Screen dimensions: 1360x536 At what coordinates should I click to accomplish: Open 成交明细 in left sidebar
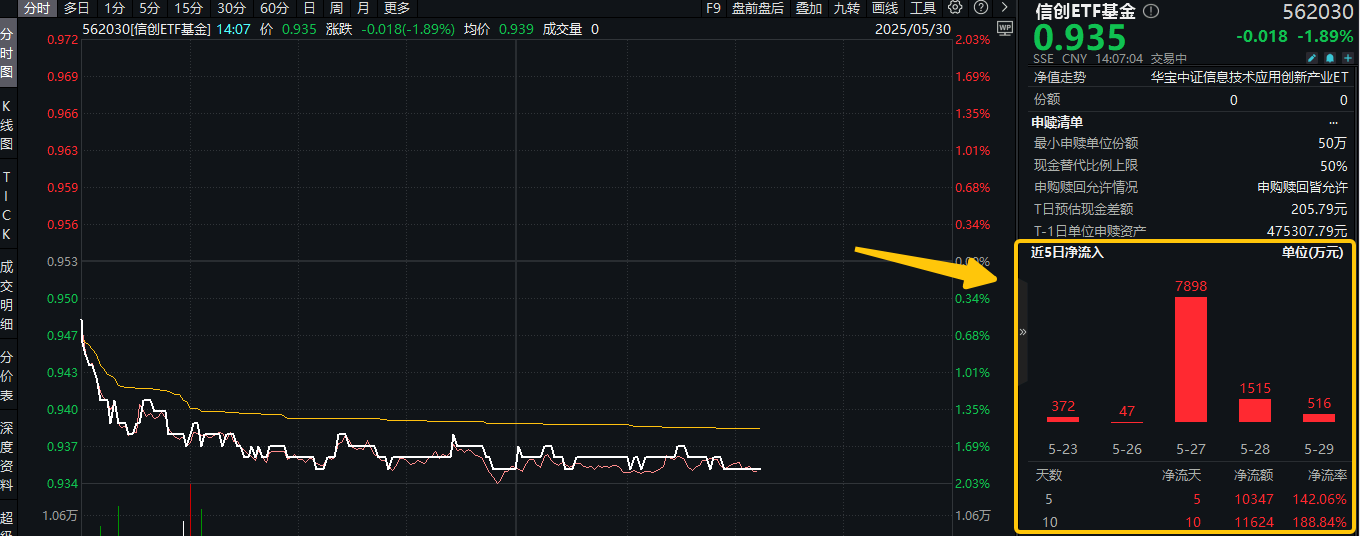coord(7,296)
